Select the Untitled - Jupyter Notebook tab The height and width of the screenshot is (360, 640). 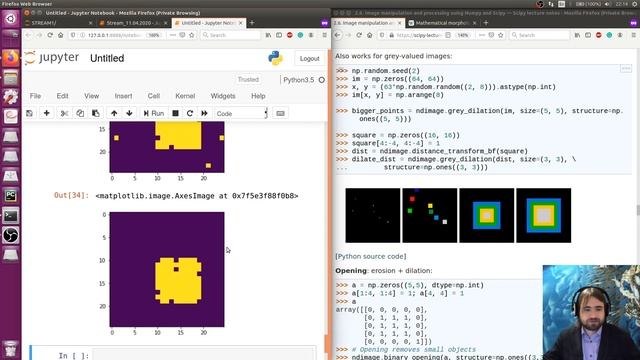click(x=208, y=23)
